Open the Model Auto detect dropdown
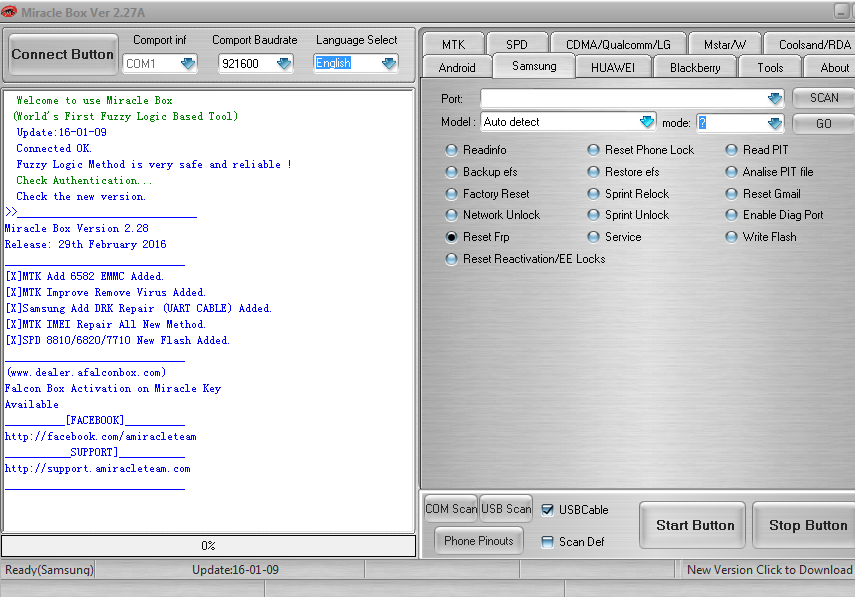This screenshot has width=855, height=597. pyautogui.click(x=646, y=122)
